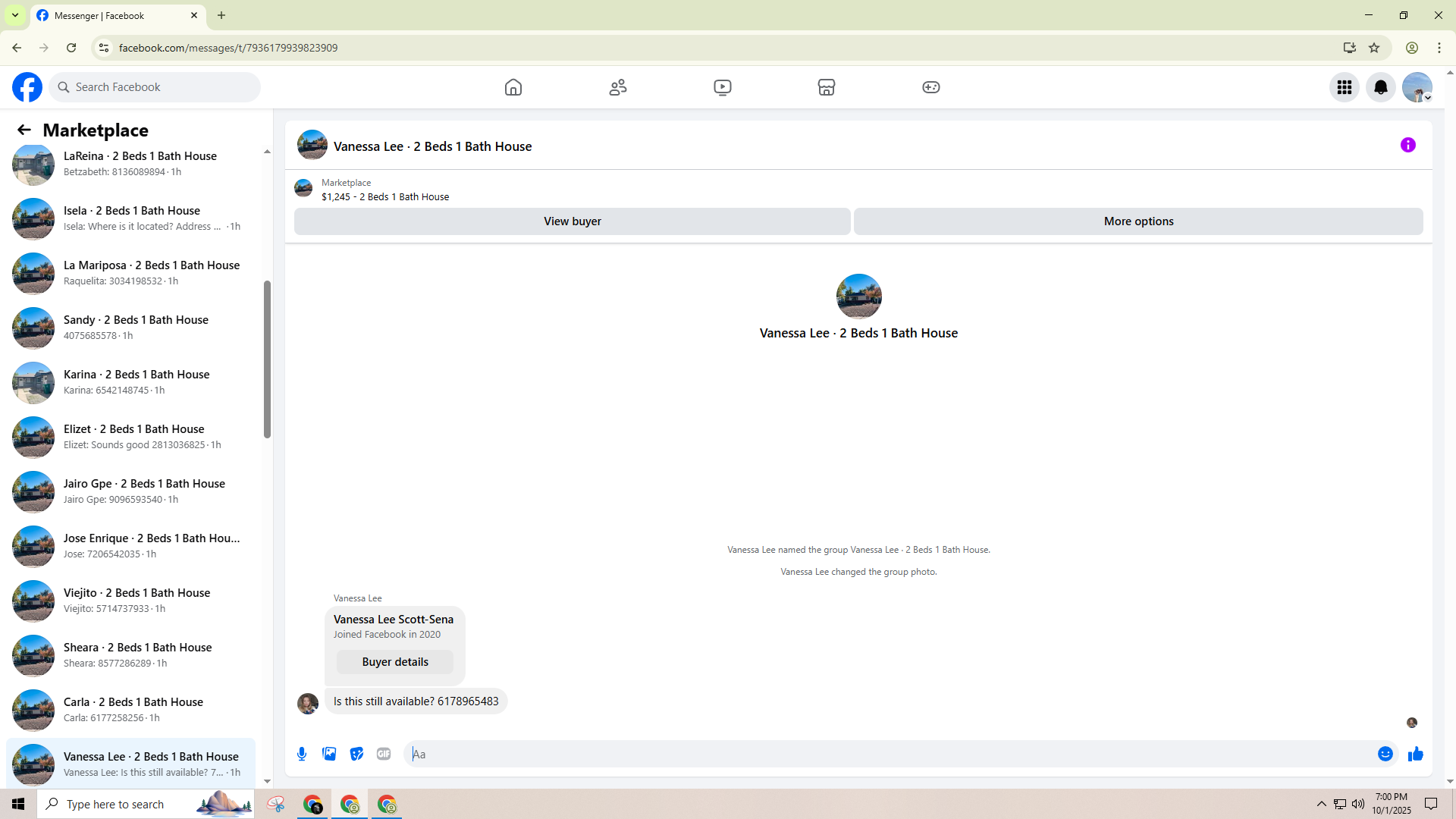The image size is (1456, 819).
Task: Click the More options button
Action: (1138, 221)
